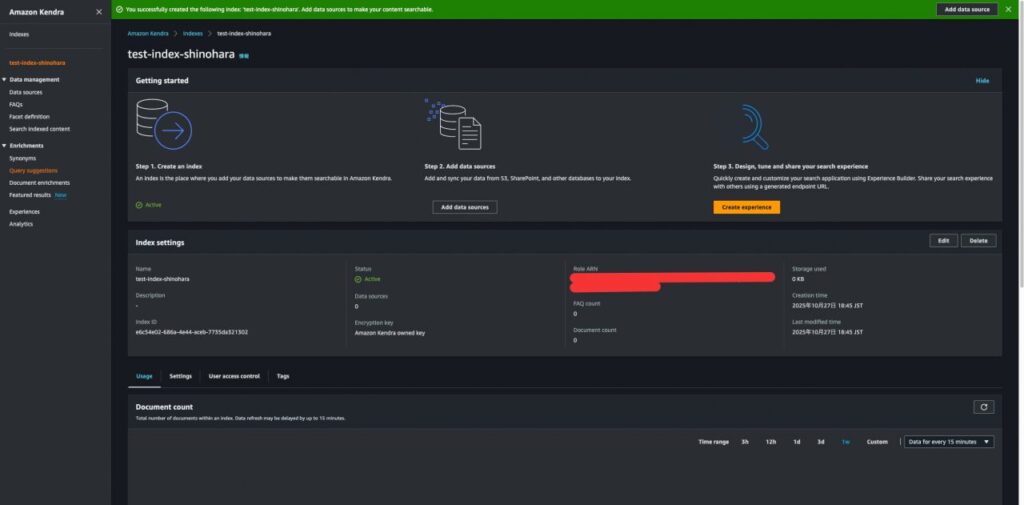Open Query suggestions in the sidebar

[33, 170]
